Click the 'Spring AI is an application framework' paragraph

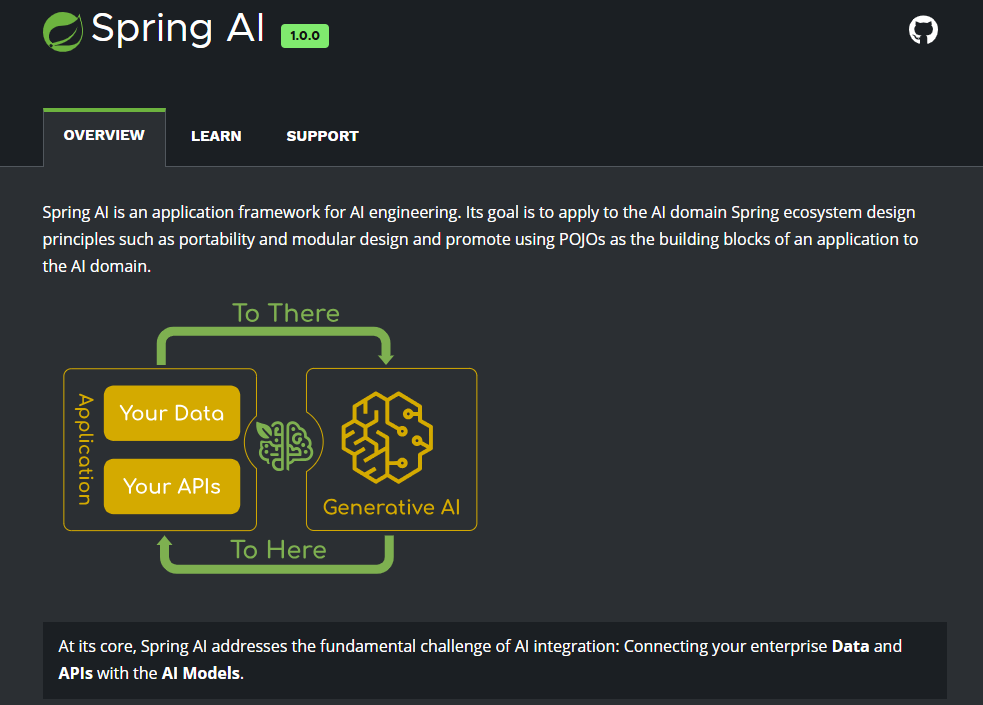[x=480, y=239]
